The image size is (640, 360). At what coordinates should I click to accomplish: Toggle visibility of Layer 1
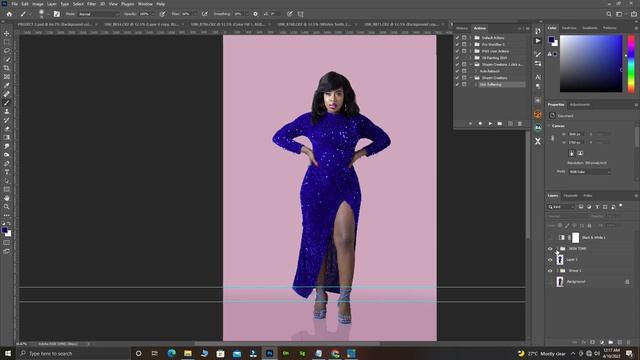[x=550, y=260]
